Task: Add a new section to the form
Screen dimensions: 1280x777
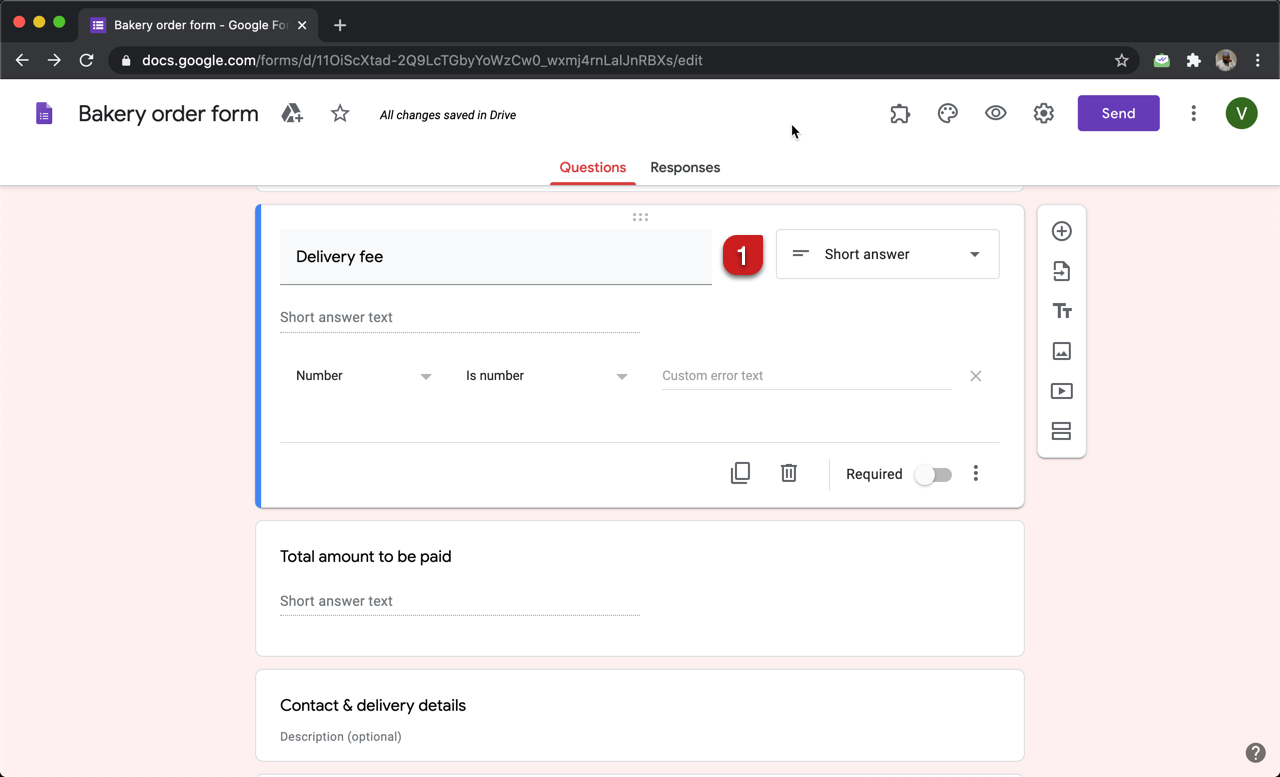Action: 1061,430
